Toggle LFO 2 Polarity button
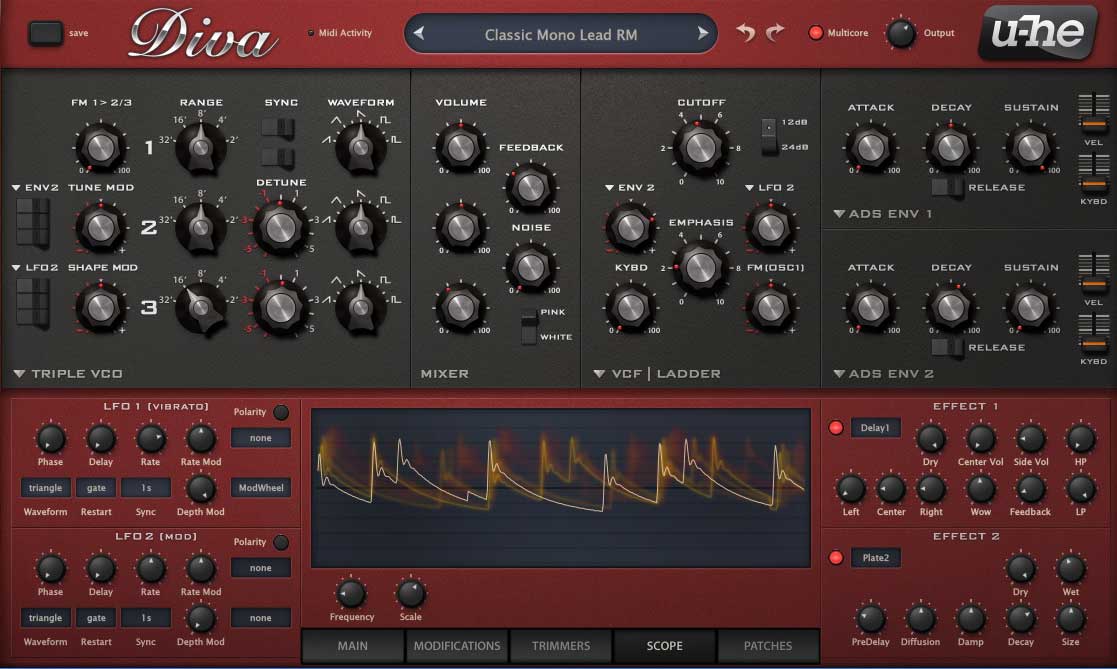Screen dimensions: 1117x669 (281, 542)
